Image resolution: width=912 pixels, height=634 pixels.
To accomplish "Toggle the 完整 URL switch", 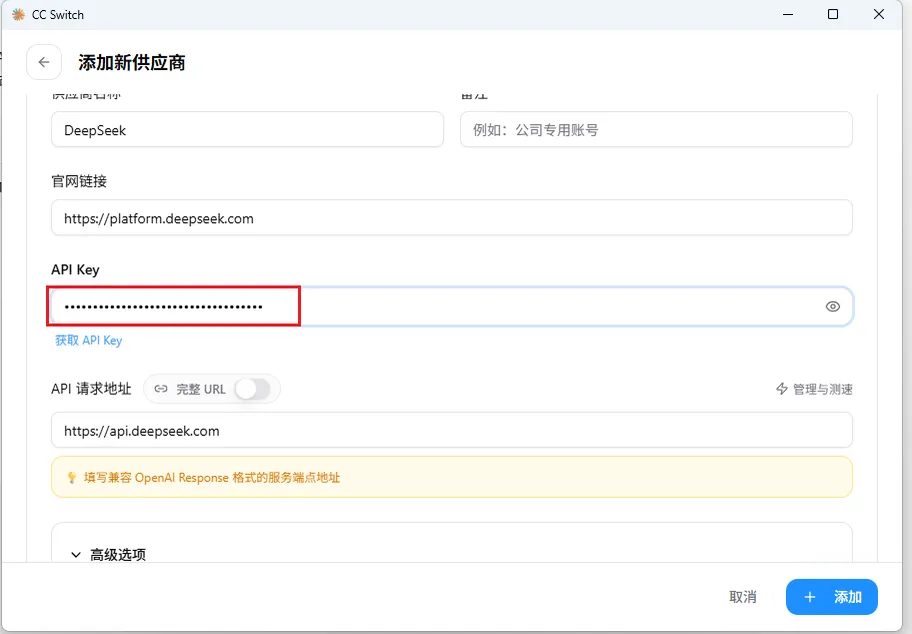I will point(252,389).
